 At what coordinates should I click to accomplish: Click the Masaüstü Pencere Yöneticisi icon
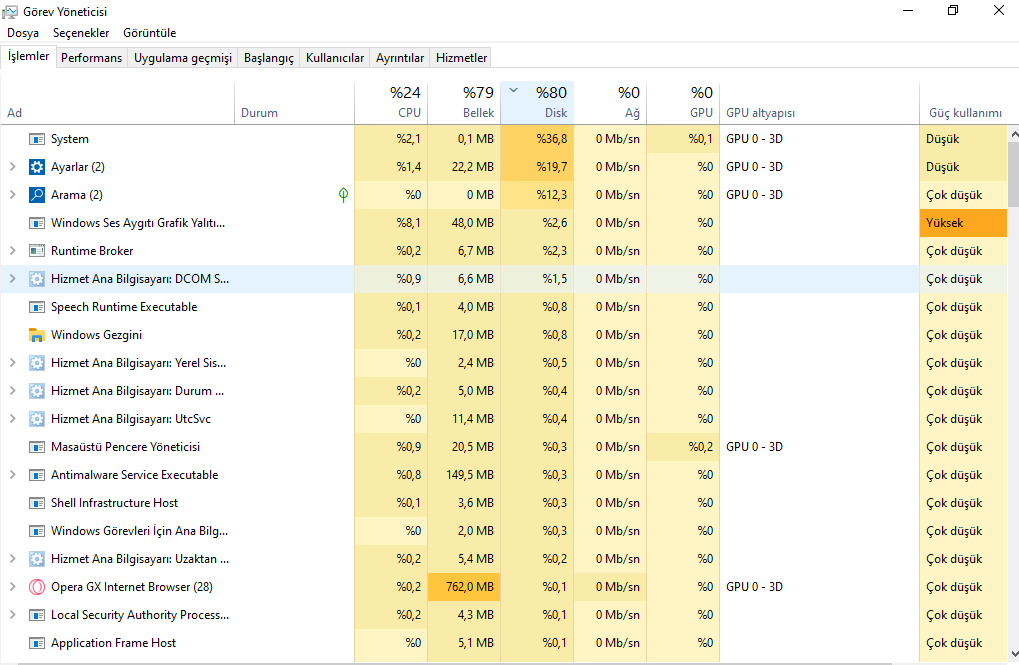37,447
